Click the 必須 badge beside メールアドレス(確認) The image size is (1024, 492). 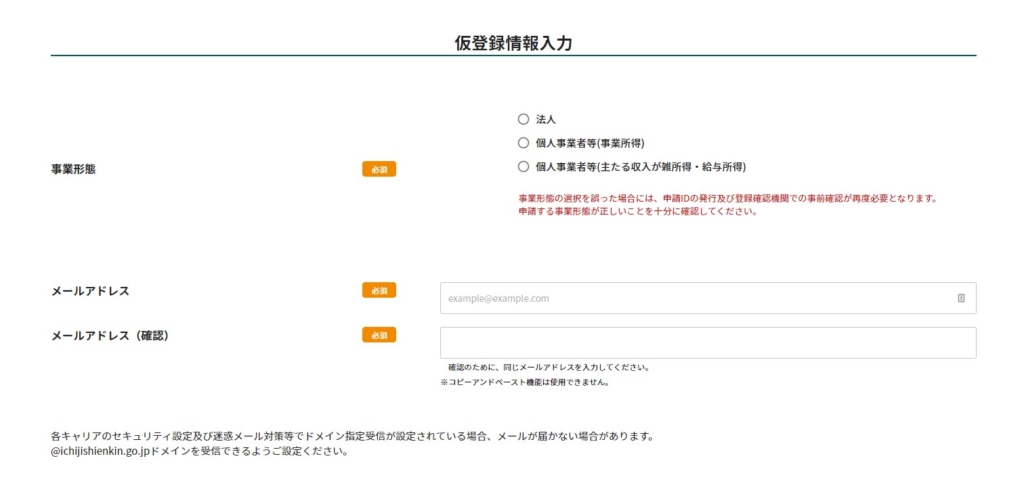(x=379, y=335)
